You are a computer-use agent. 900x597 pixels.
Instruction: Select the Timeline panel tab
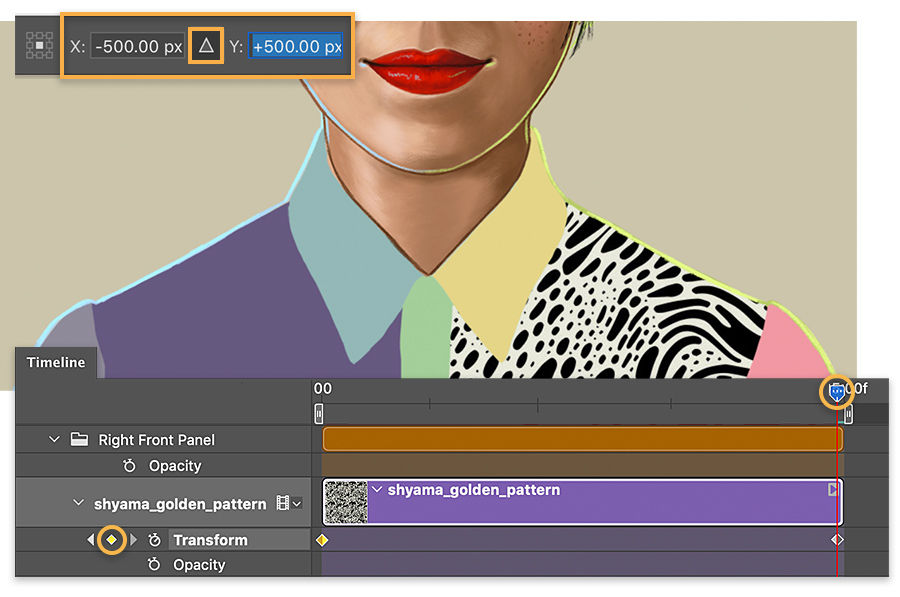point(55,363)
